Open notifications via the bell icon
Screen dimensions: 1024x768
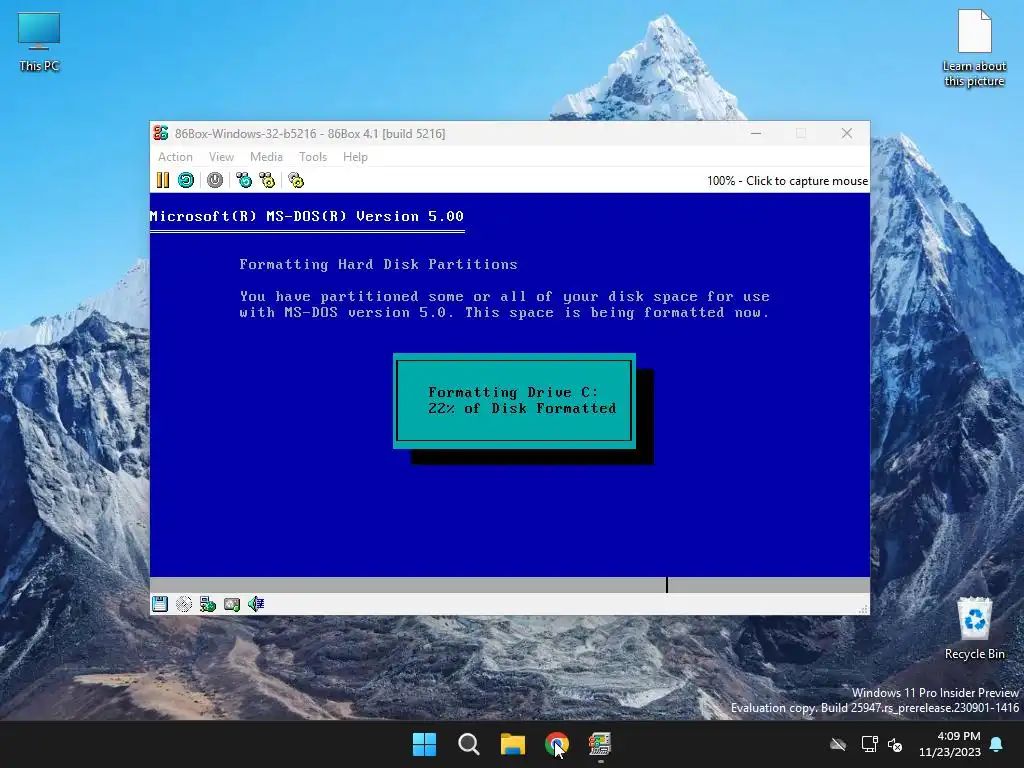click(x=997, y=744)
